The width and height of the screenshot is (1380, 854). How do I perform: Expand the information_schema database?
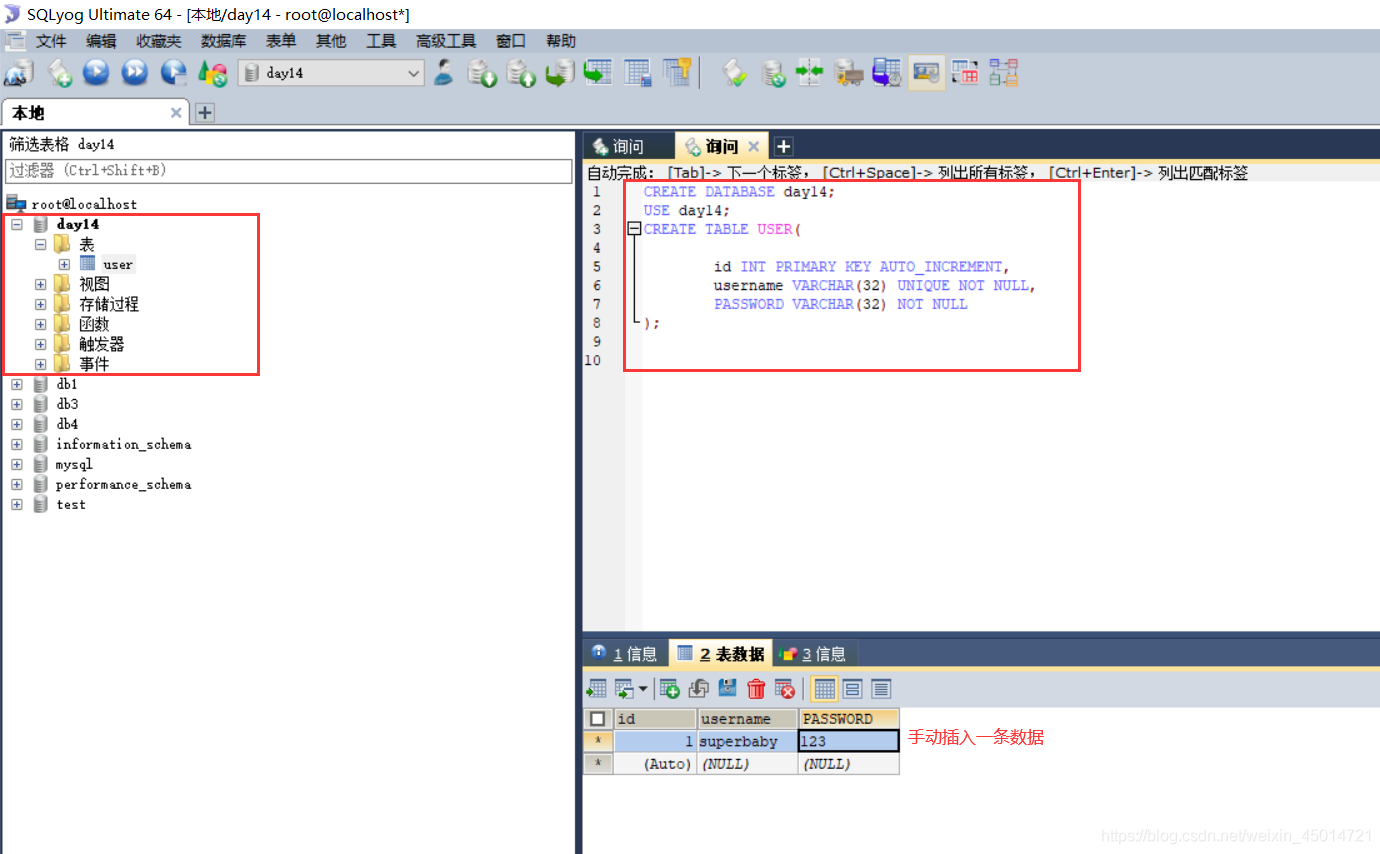point(17,444)
